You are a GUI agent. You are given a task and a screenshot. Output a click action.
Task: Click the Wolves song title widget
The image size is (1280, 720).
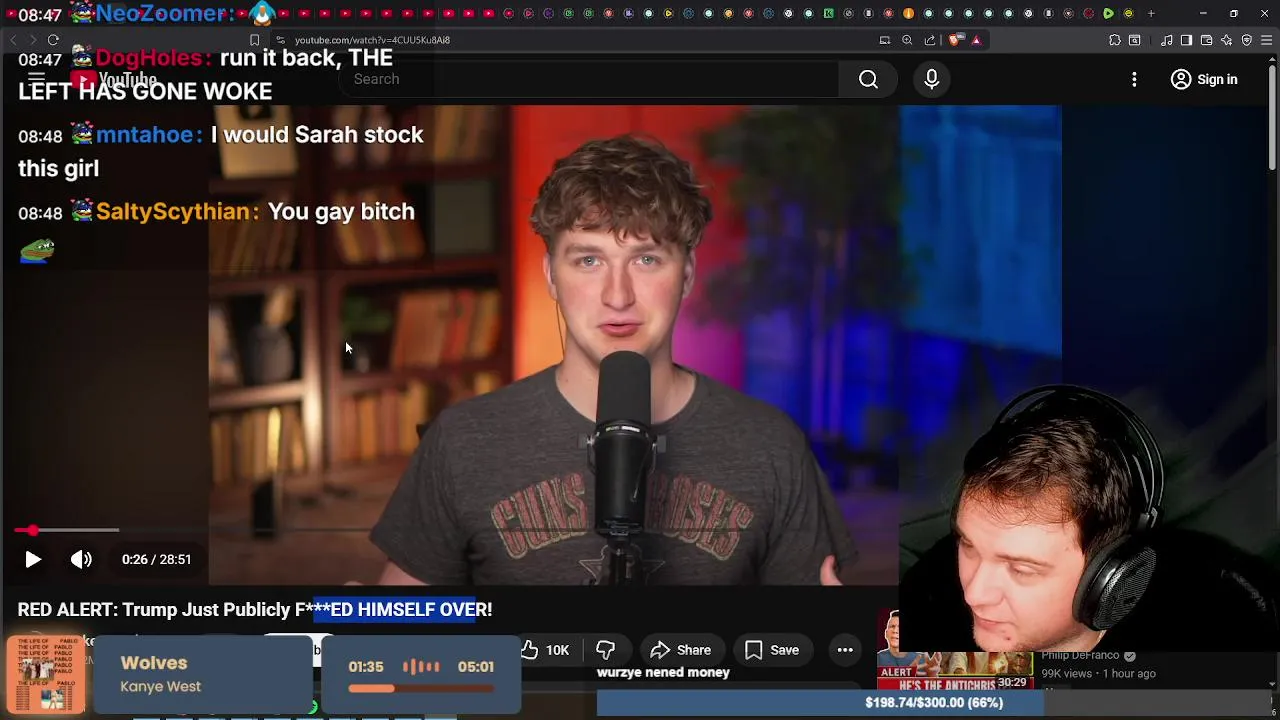pyautogui.click(x=154, y=663)
